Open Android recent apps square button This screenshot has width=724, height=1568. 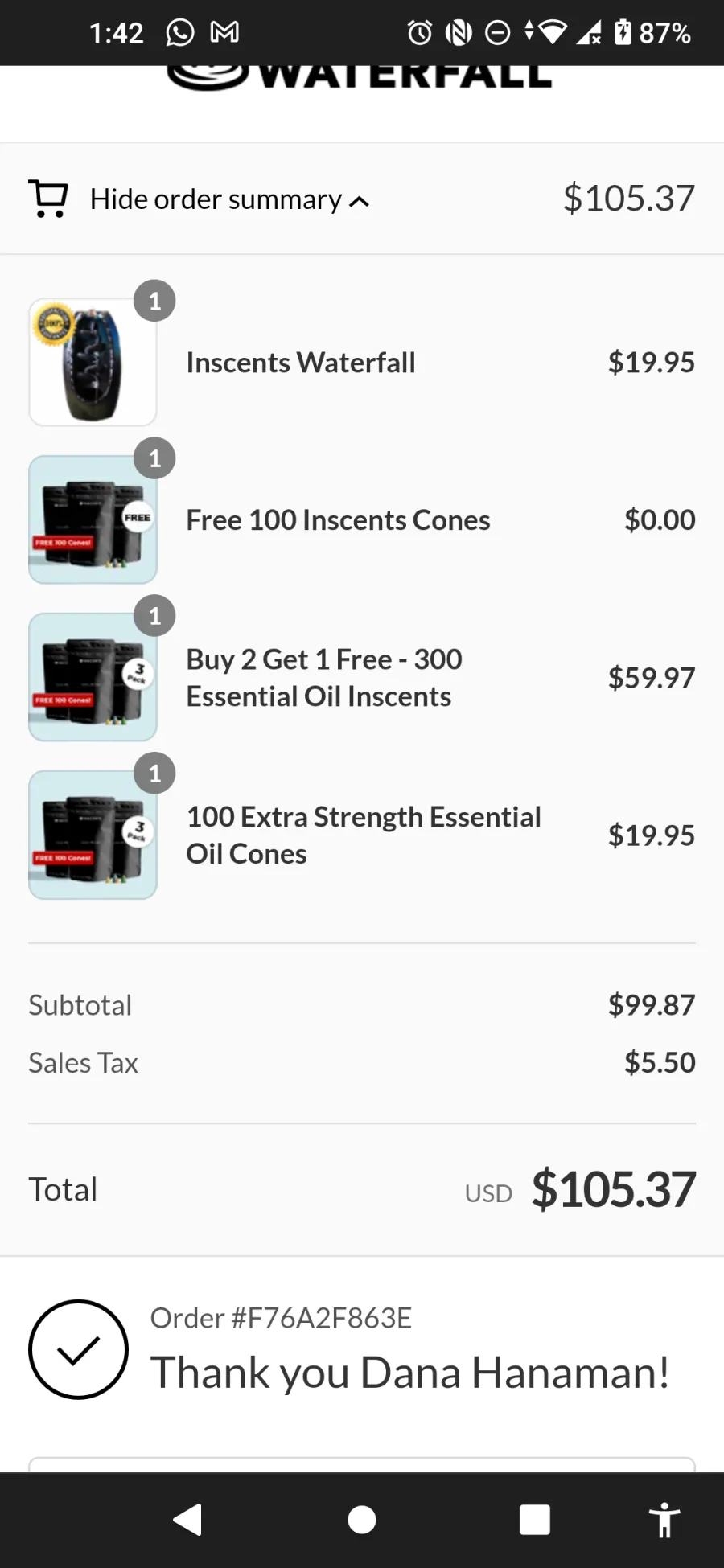[535, 1520]
